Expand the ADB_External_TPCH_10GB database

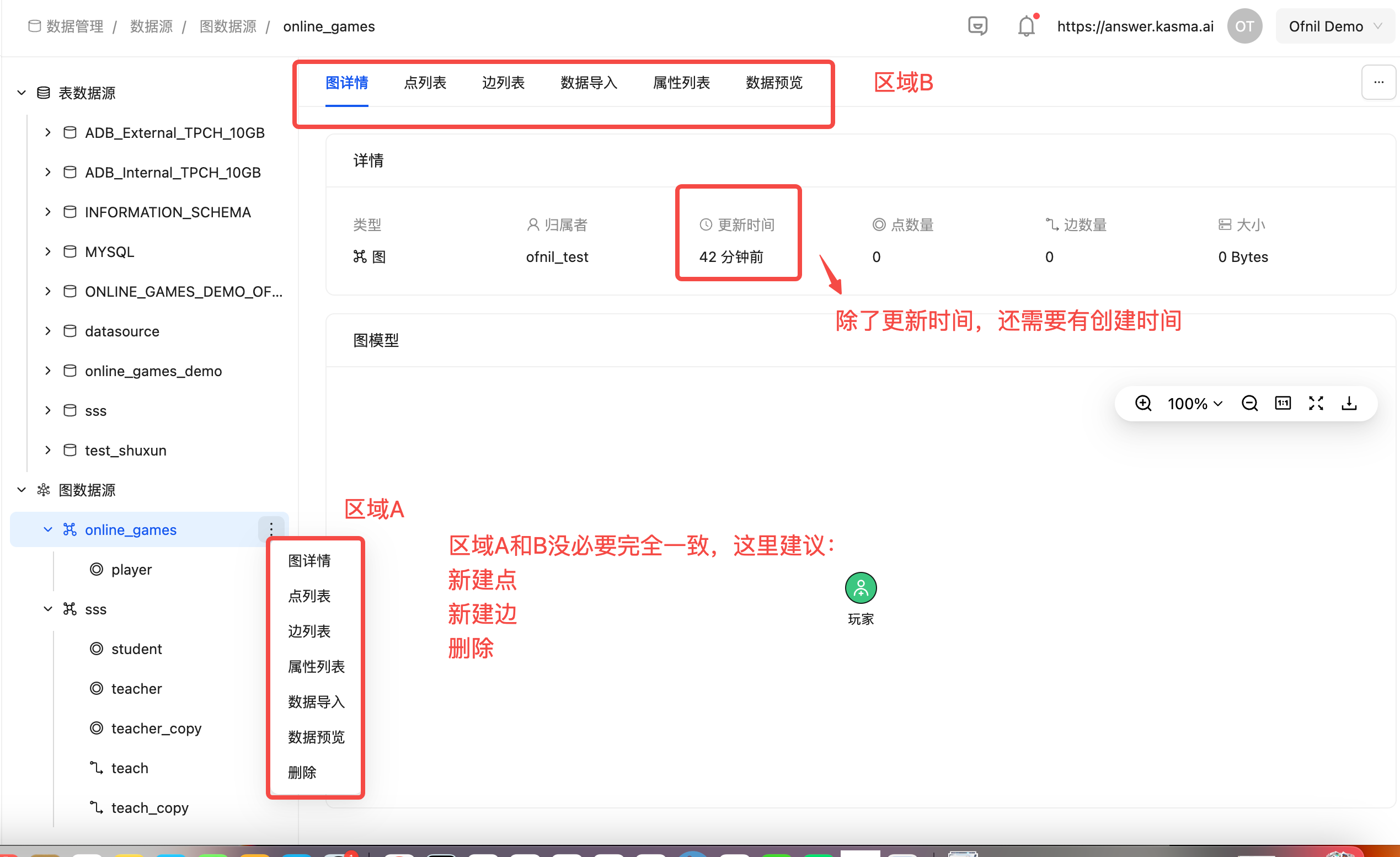pyautogui.click(x=49, y=132)
